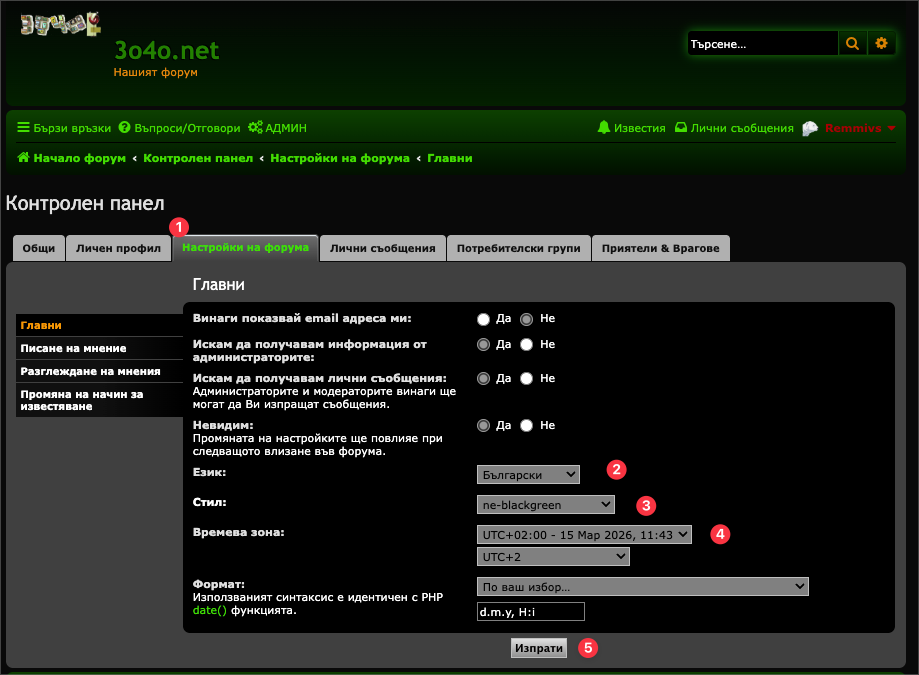919x675 pixels.
Task: Open the Remmivs user dropdown
Action: click(x=860, y=128)
